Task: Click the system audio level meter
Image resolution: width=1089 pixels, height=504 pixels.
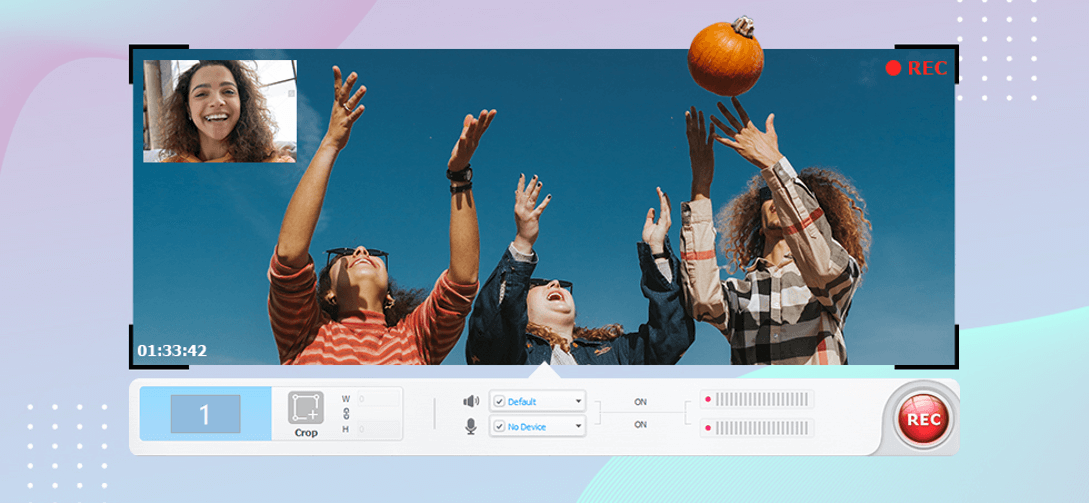Action: click(x=757, y=399)
